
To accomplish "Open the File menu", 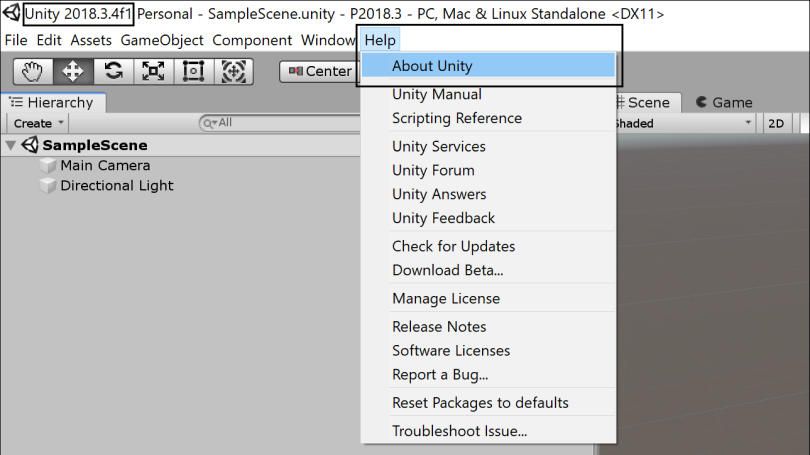I will (x=16, y=40).
